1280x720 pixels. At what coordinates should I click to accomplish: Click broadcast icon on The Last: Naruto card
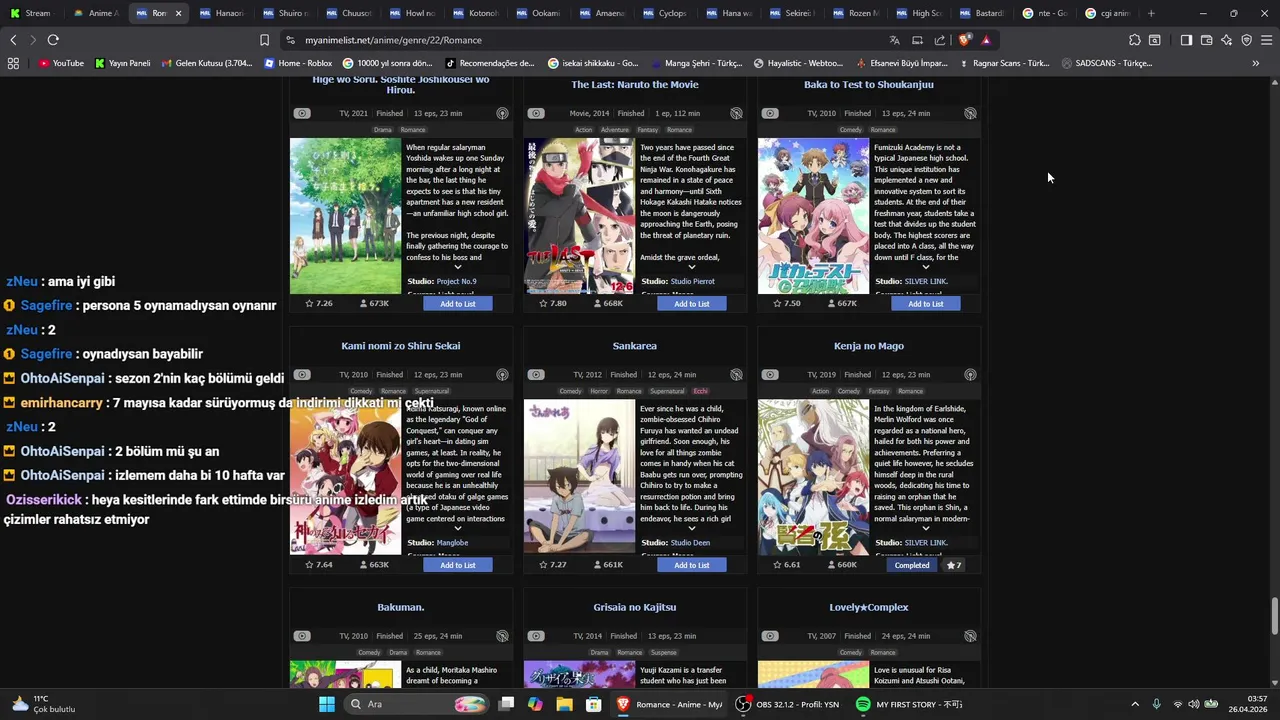[736, 113]
